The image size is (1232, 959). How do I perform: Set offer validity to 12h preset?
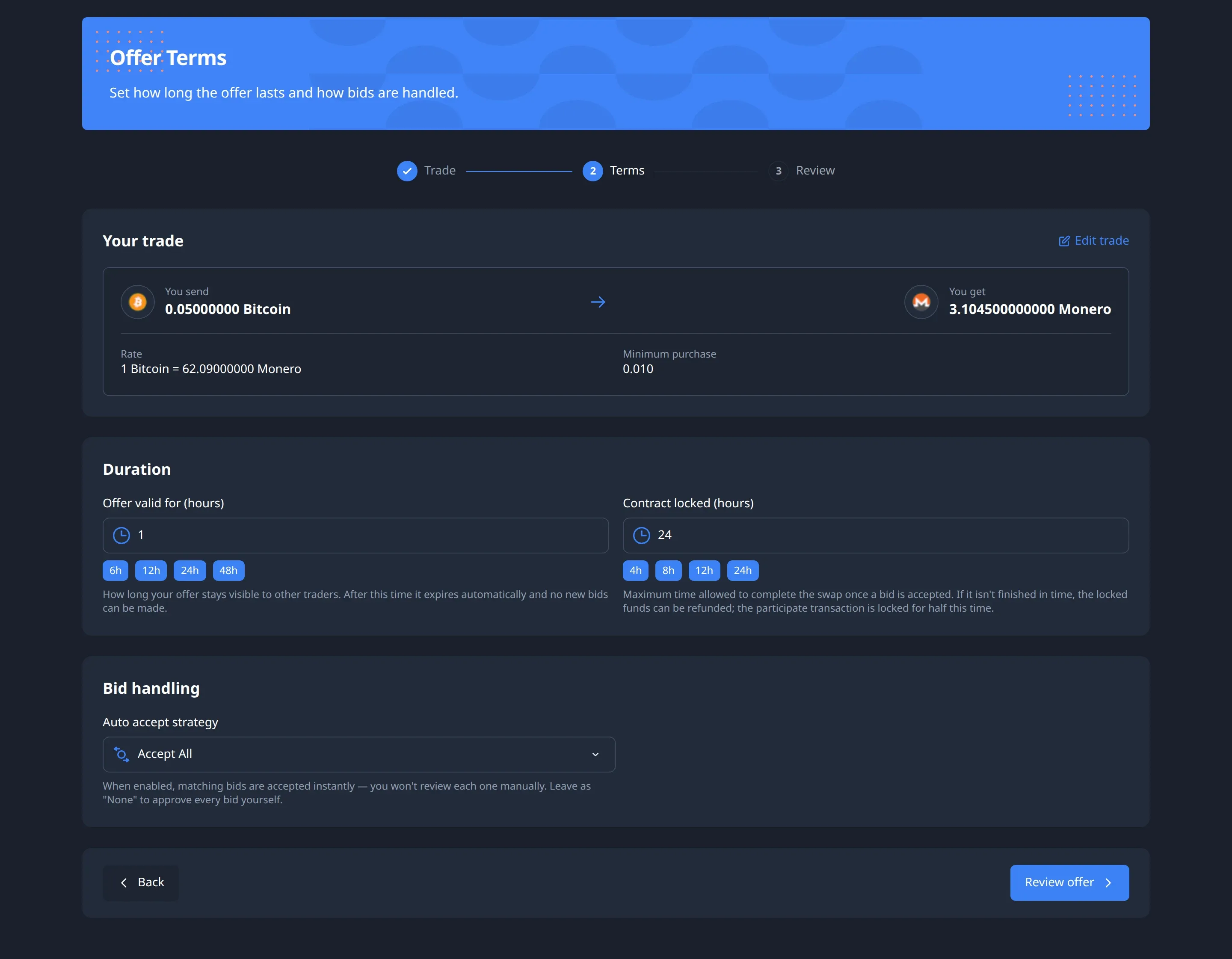point(151,570)
